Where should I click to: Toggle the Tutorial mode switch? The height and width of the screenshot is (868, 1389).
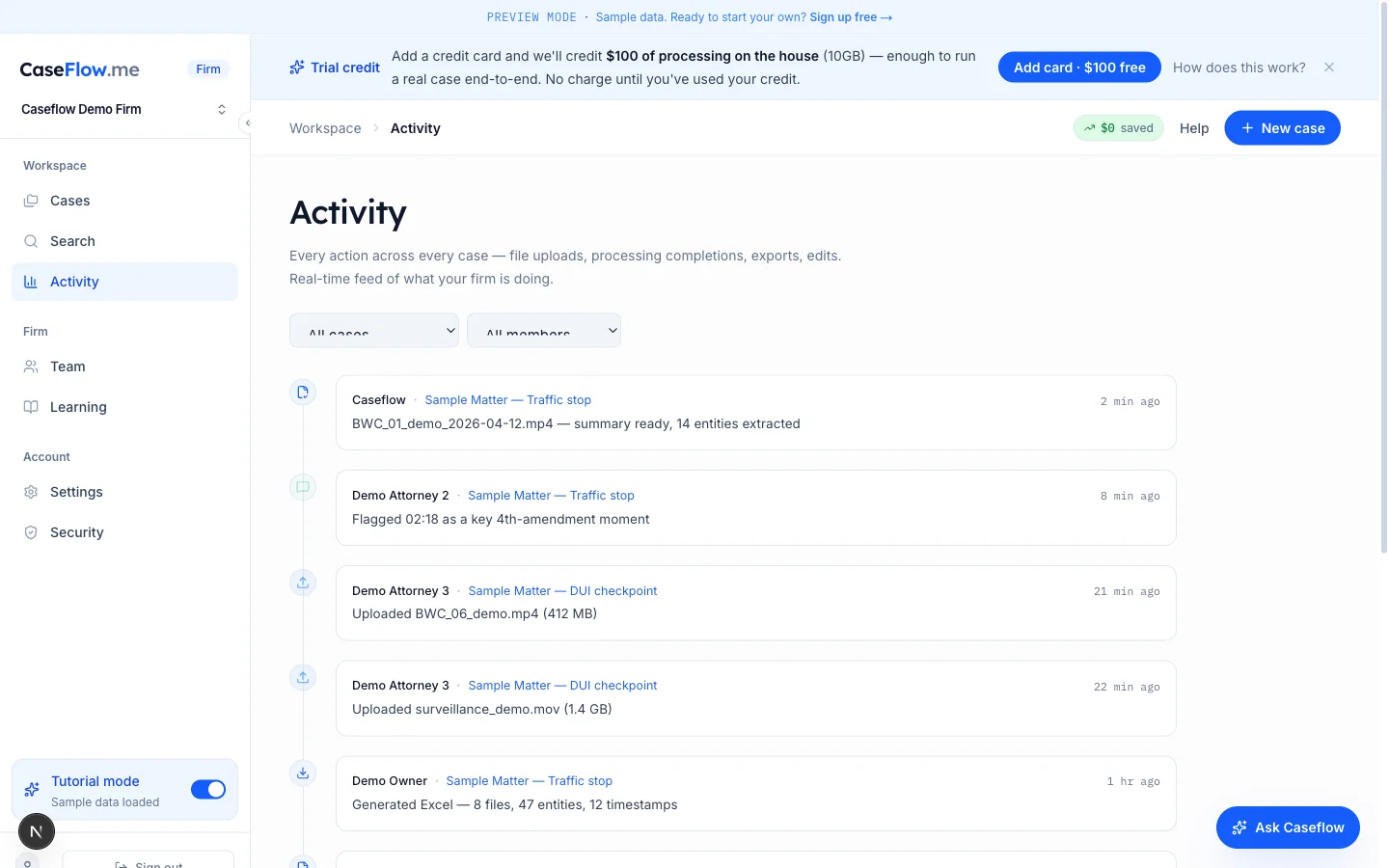[x=208, y=790]
